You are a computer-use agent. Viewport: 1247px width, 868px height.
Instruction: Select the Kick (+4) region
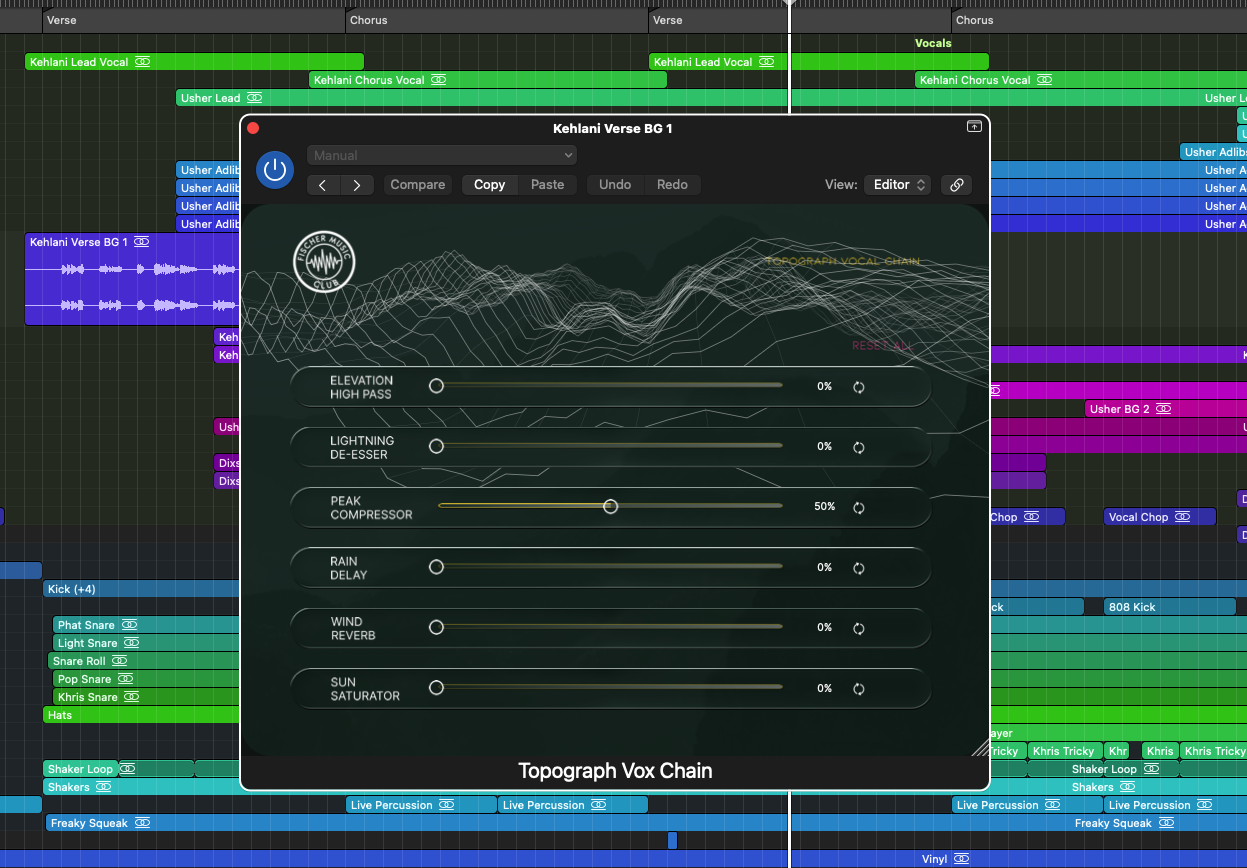[x=142, y=589]
